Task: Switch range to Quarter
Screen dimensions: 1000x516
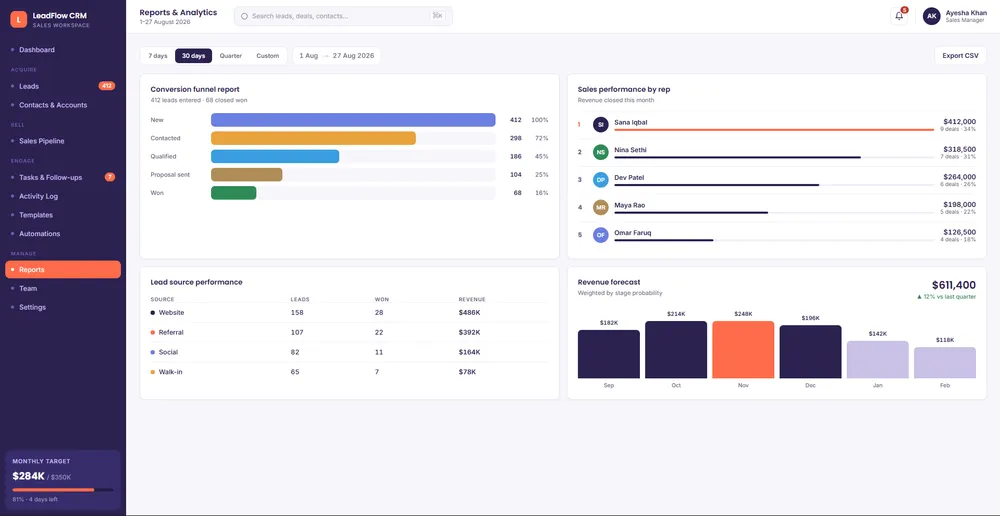Action: [x=231, y=56]
